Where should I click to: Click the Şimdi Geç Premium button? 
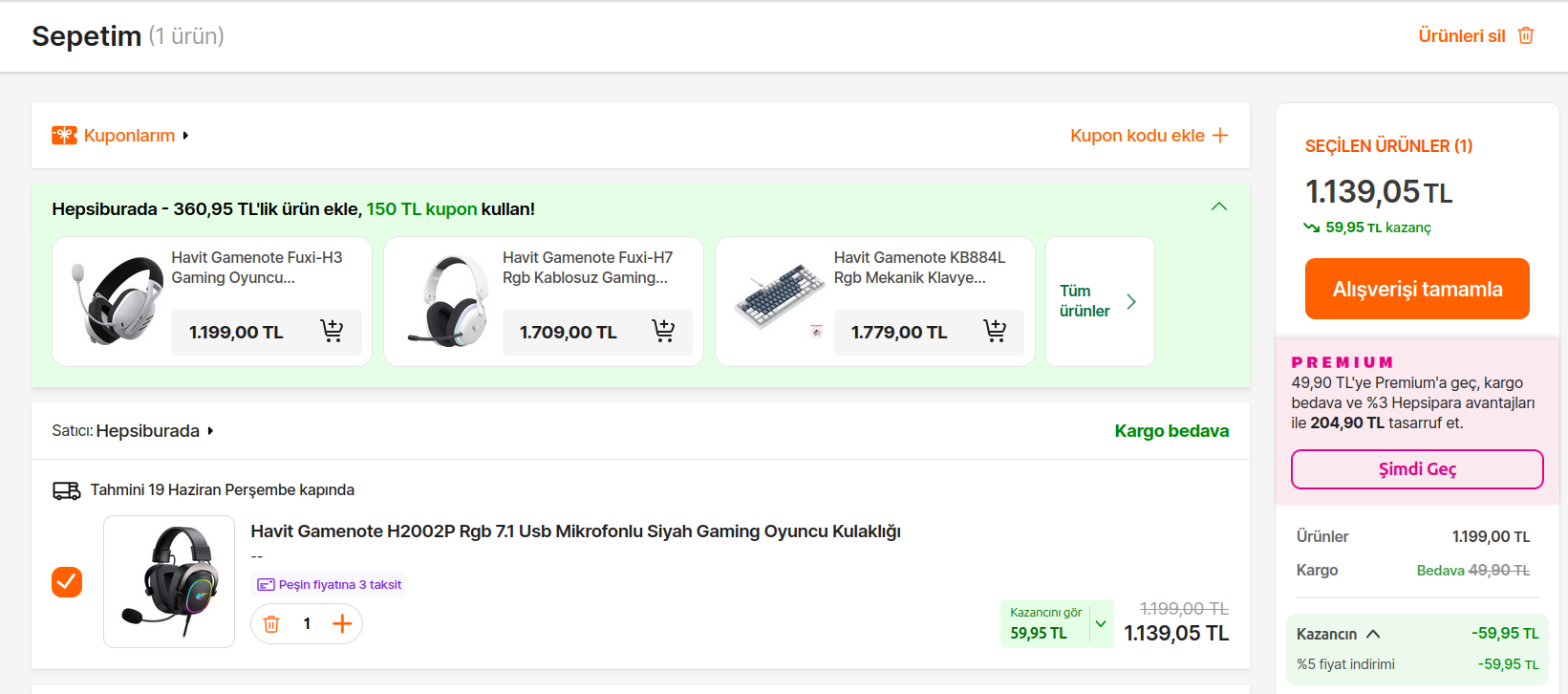1417,469
